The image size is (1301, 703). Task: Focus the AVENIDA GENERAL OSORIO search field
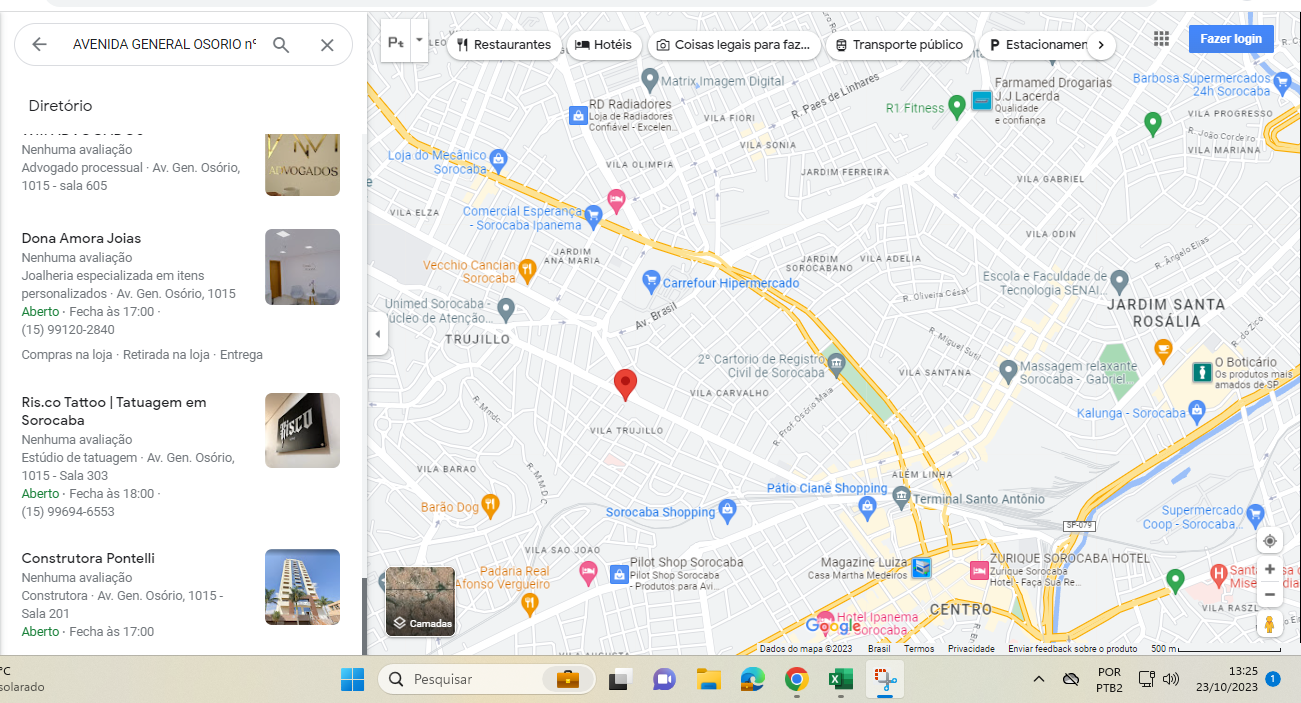164,44
